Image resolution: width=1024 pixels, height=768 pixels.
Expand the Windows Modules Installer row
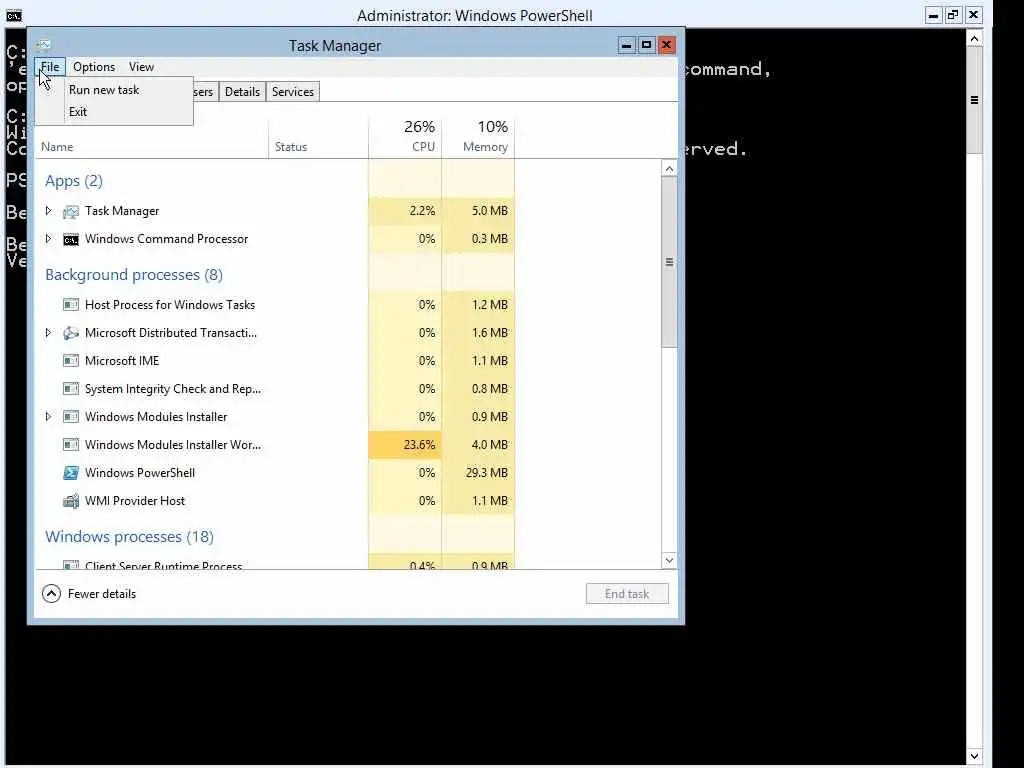[x=48, y=417]
